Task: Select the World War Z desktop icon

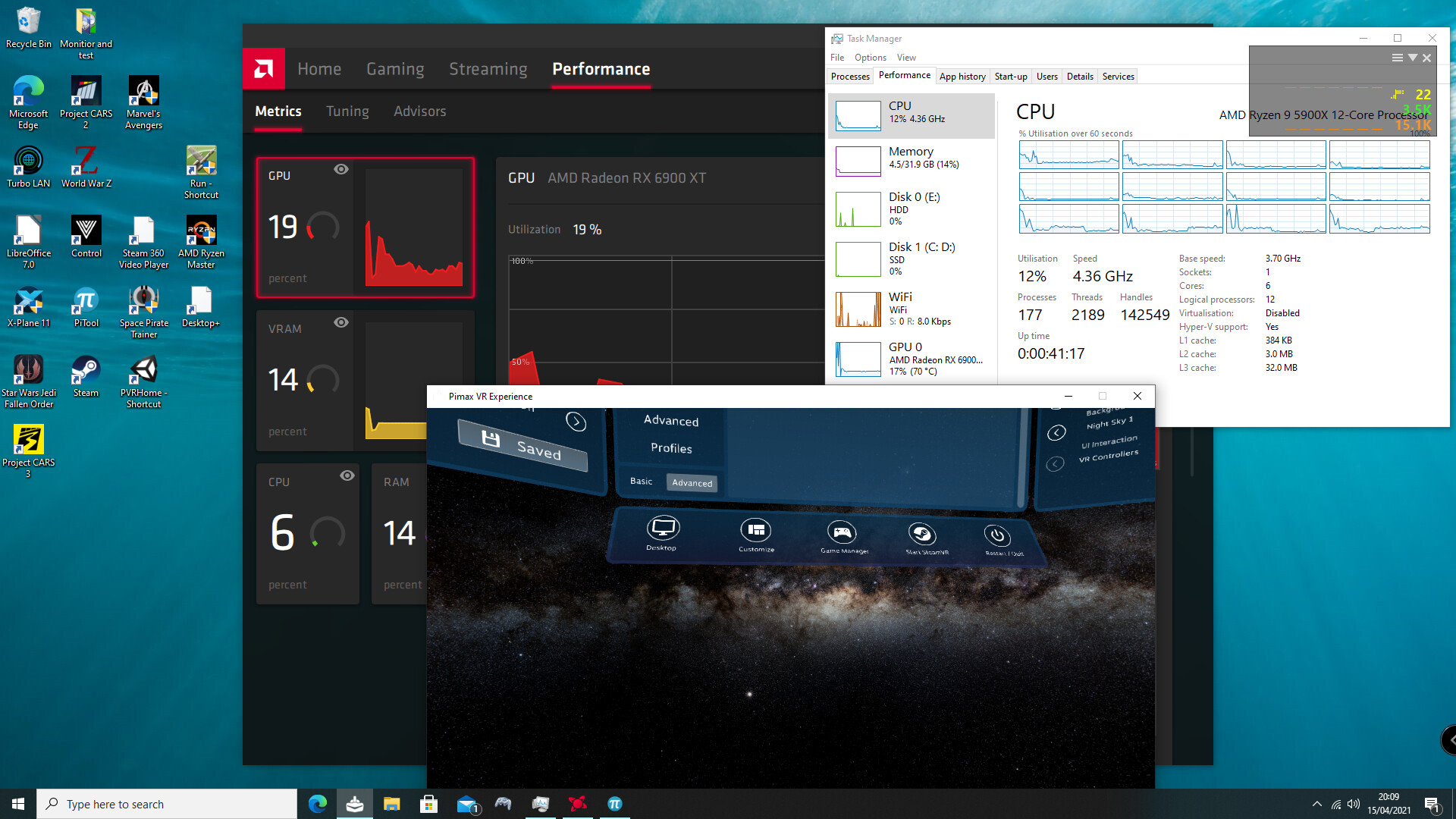Action: point(86,168)
